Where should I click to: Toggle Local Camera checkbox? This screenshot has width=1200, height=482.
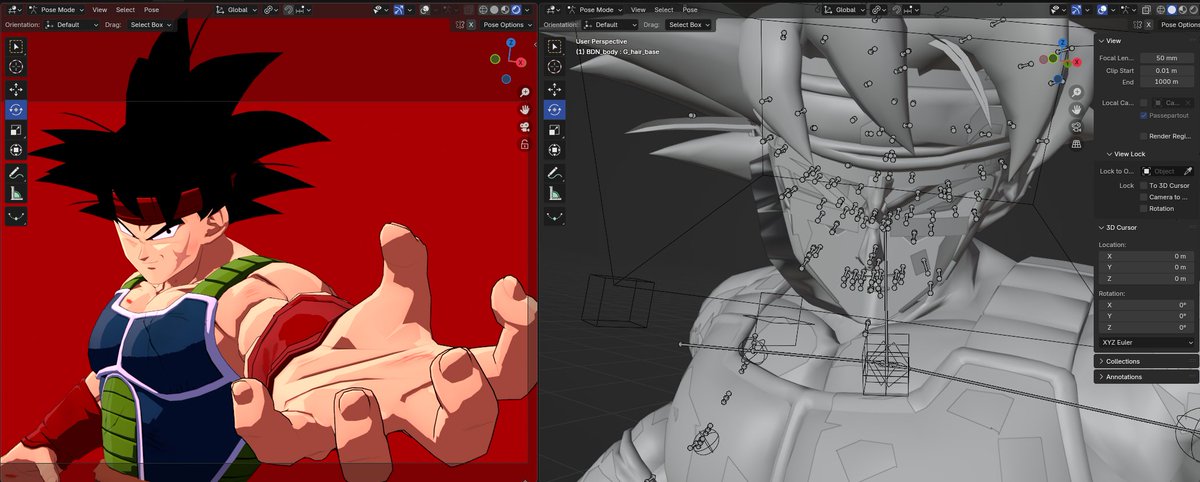[x=1144, y=102]
